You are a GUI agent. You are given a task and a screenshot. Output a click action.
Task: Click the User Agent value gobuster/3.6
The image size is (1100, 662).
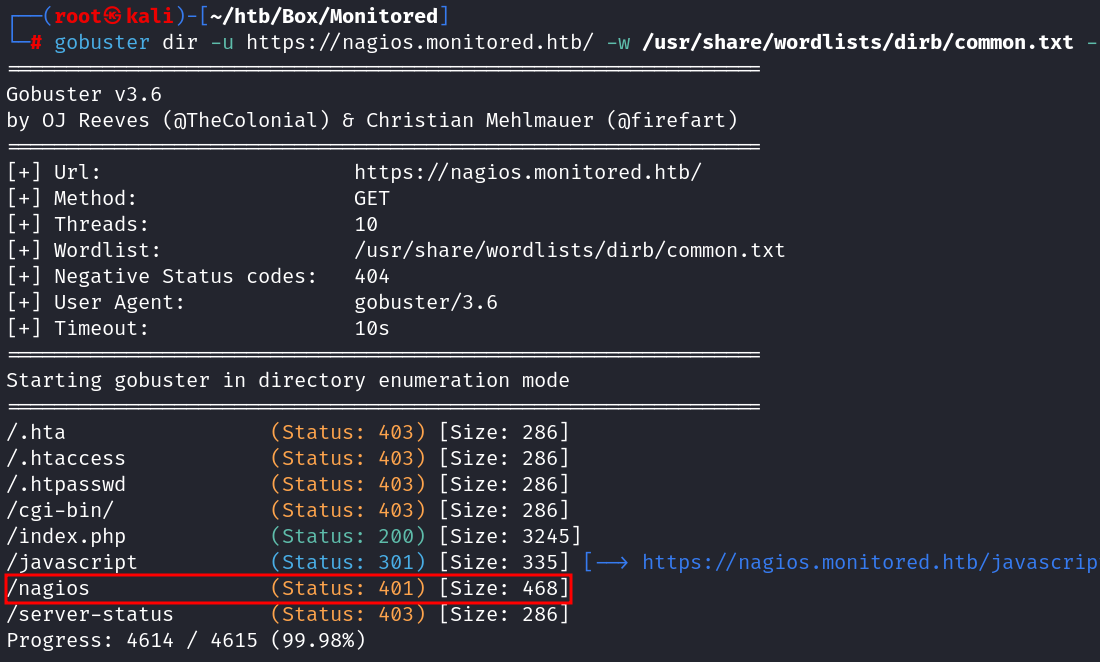click(426, 303)
